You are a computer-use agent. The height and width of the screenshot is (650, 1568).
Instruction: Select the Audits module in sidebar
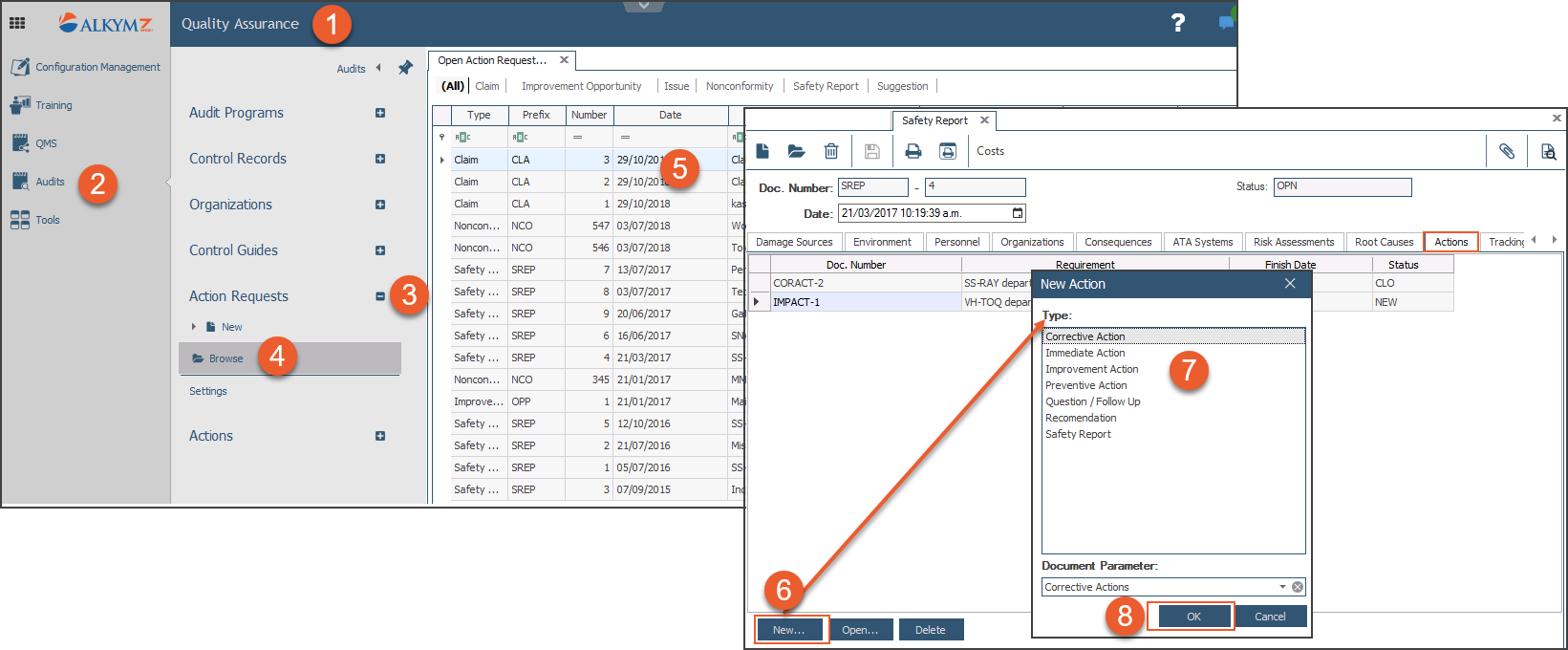(38, 182)
